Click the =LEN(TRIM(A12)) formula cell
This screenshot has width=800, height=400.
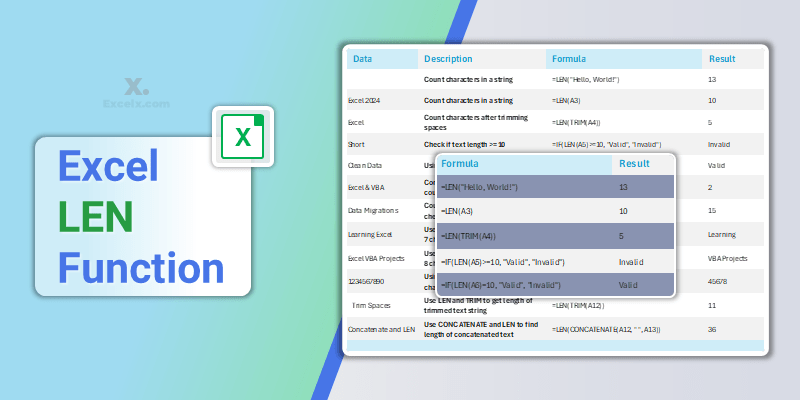[x=578, y=305]
